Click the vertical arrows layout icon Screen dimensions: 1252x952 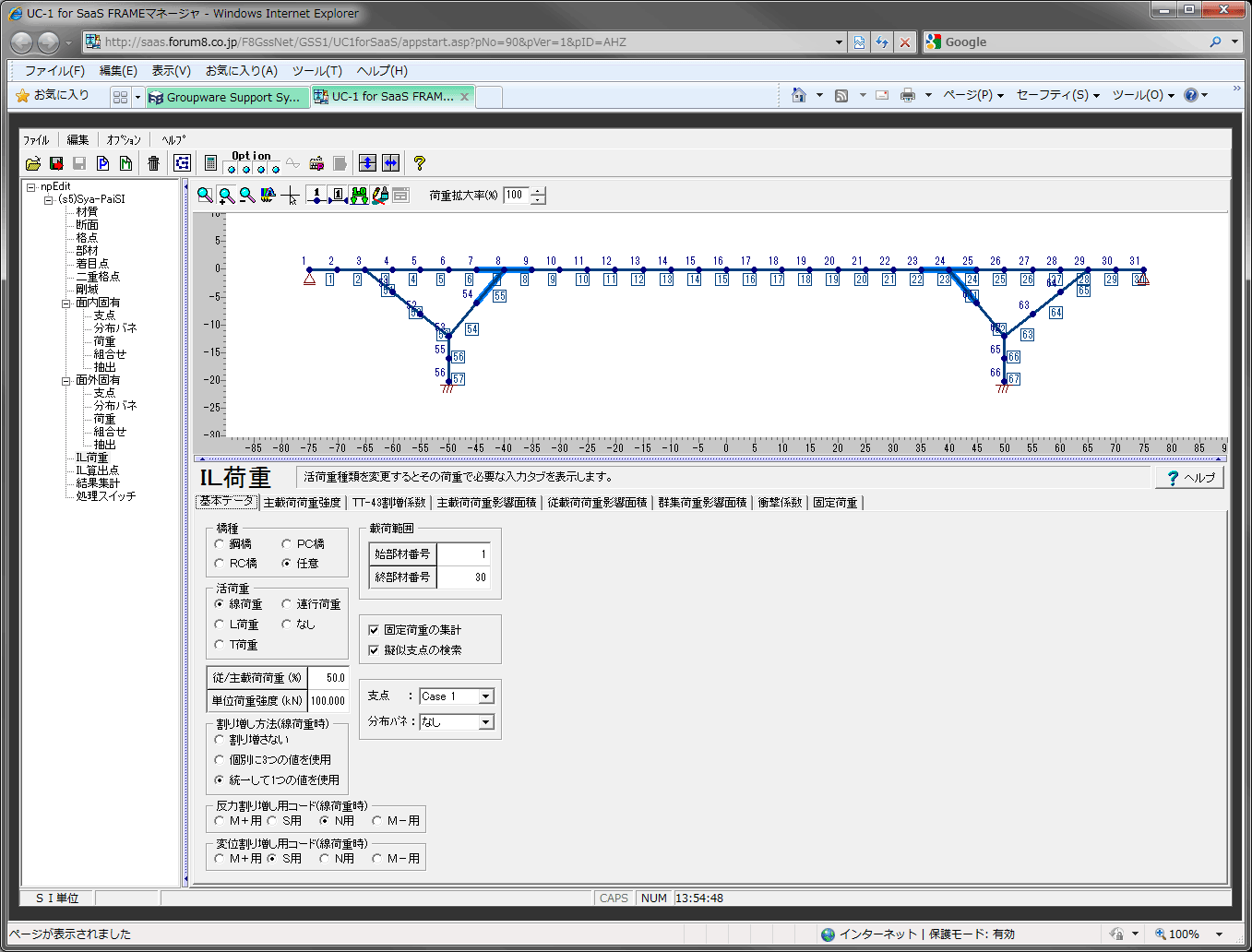click(367, 163)
